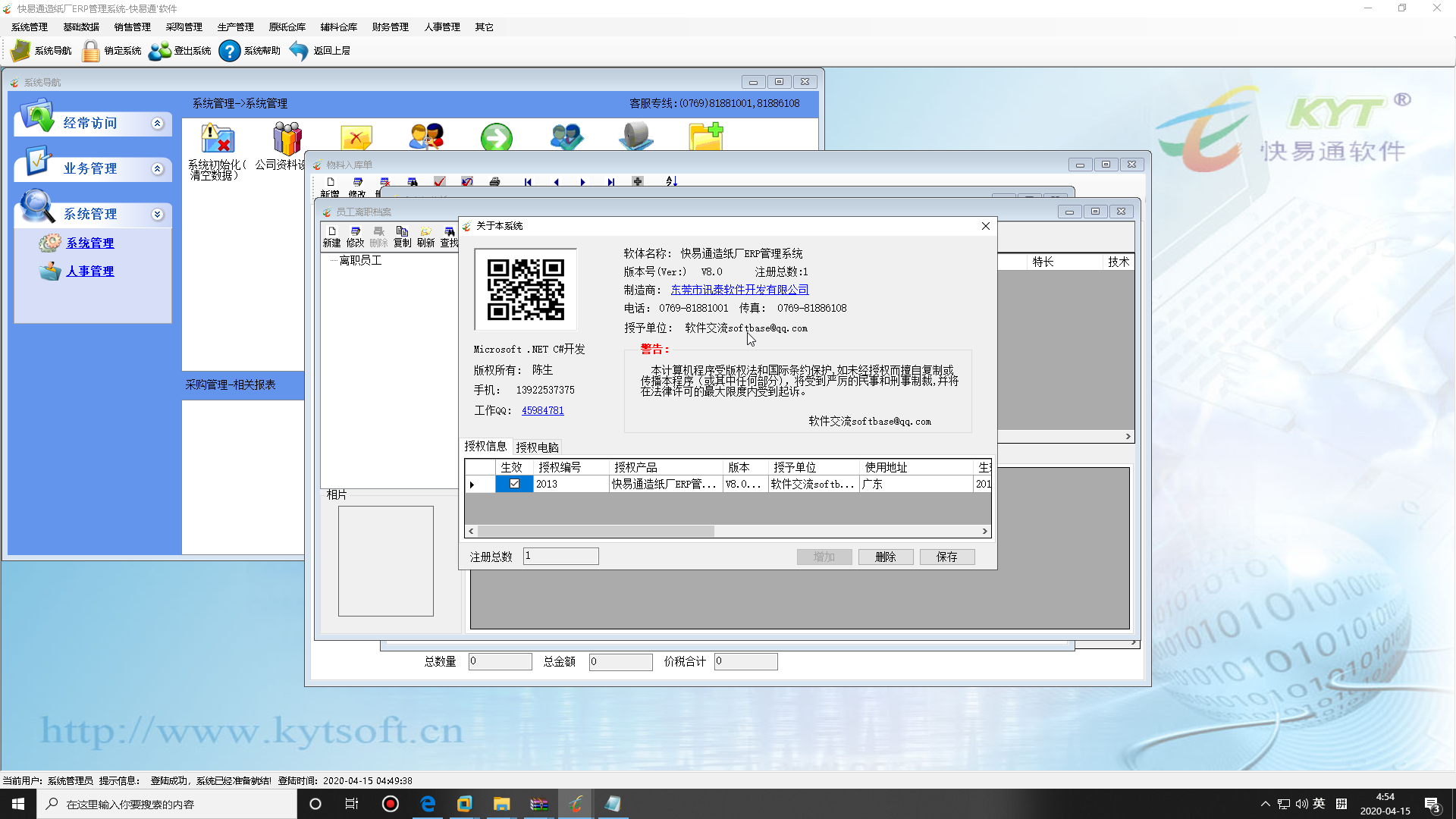Select the 离职员工 tree node
The width and height of the screenshot is (1456, 819).
[x=361, y=261]
